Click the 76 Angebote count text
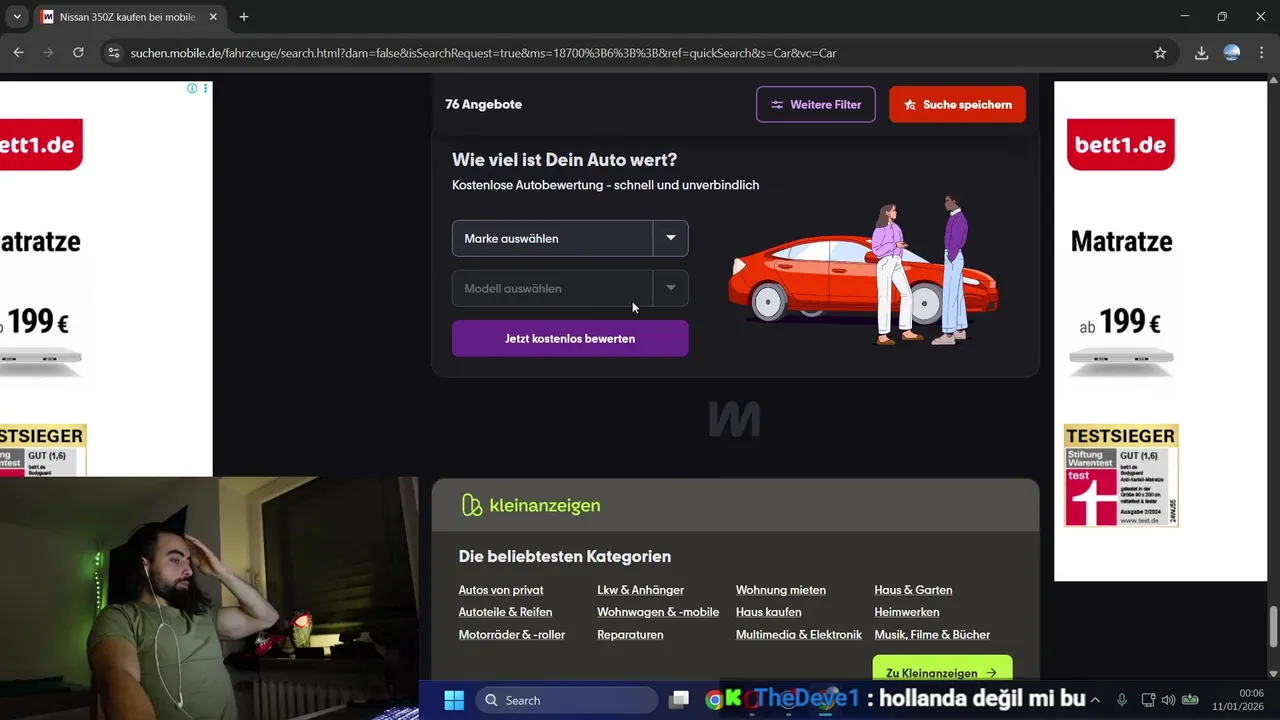Image resolution: width=1280 pixels, height=720 pixels. 483,104
